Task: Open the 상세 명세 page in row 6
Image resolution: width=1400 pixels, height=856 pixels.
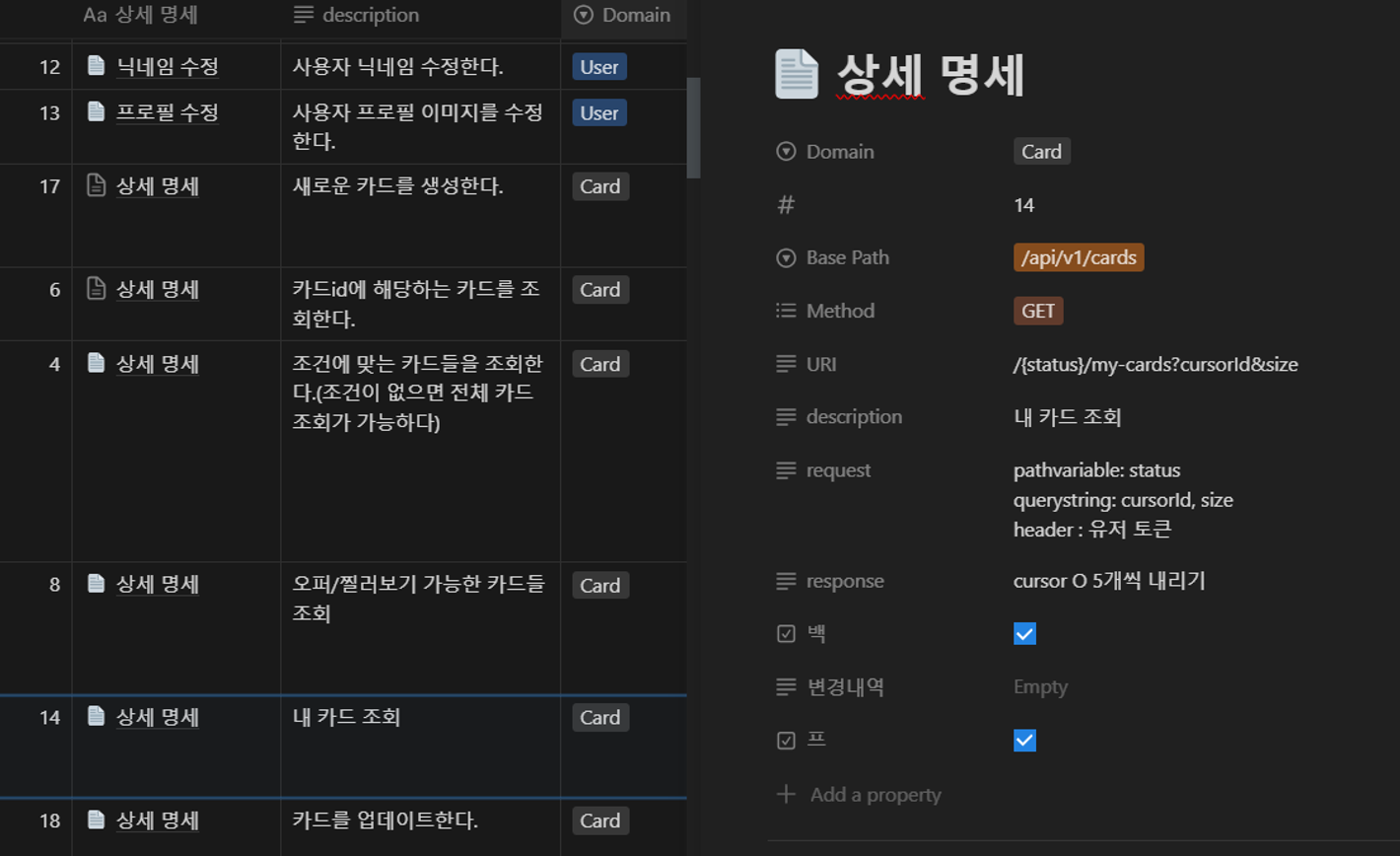Action: pyautogui.click(x=158, y=290)
